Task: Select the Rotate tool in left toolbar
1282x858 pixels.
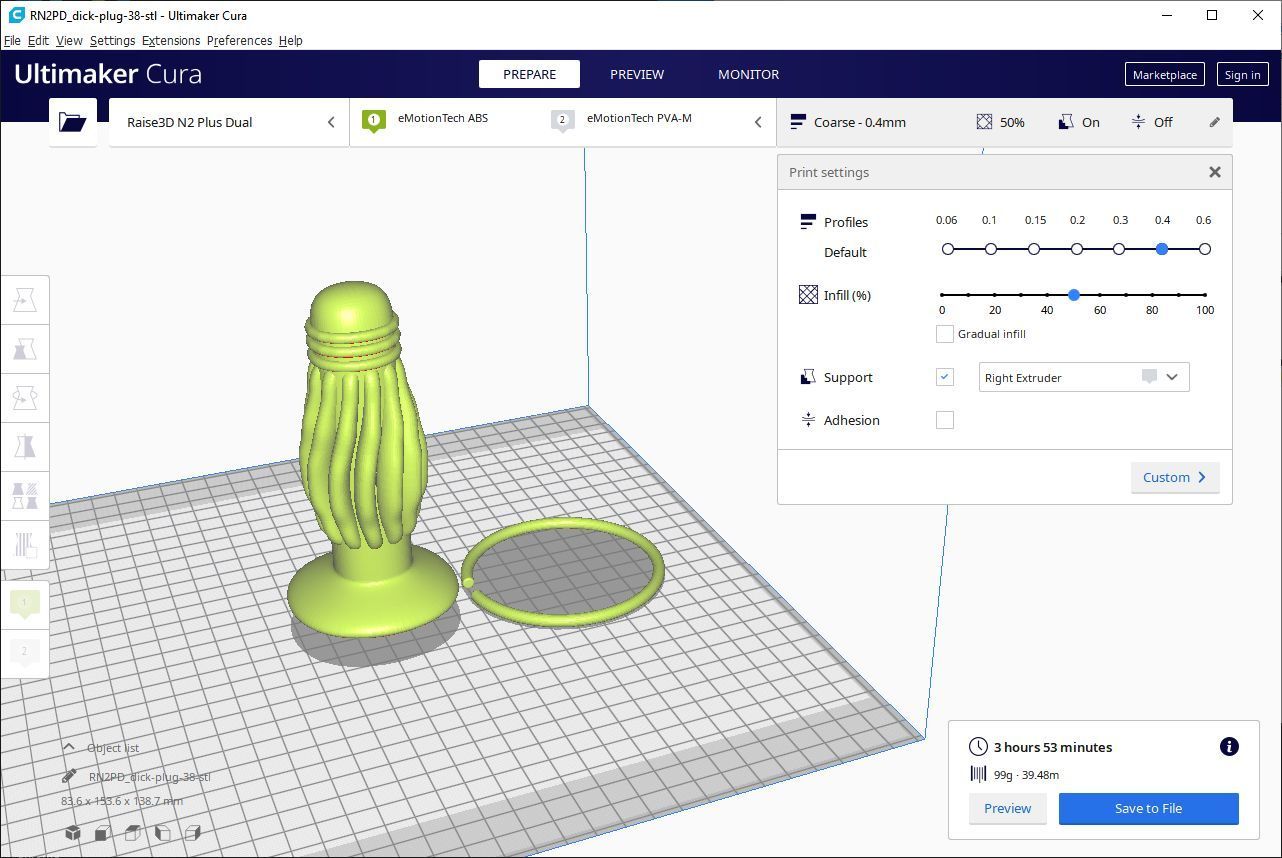Action: 25,397
